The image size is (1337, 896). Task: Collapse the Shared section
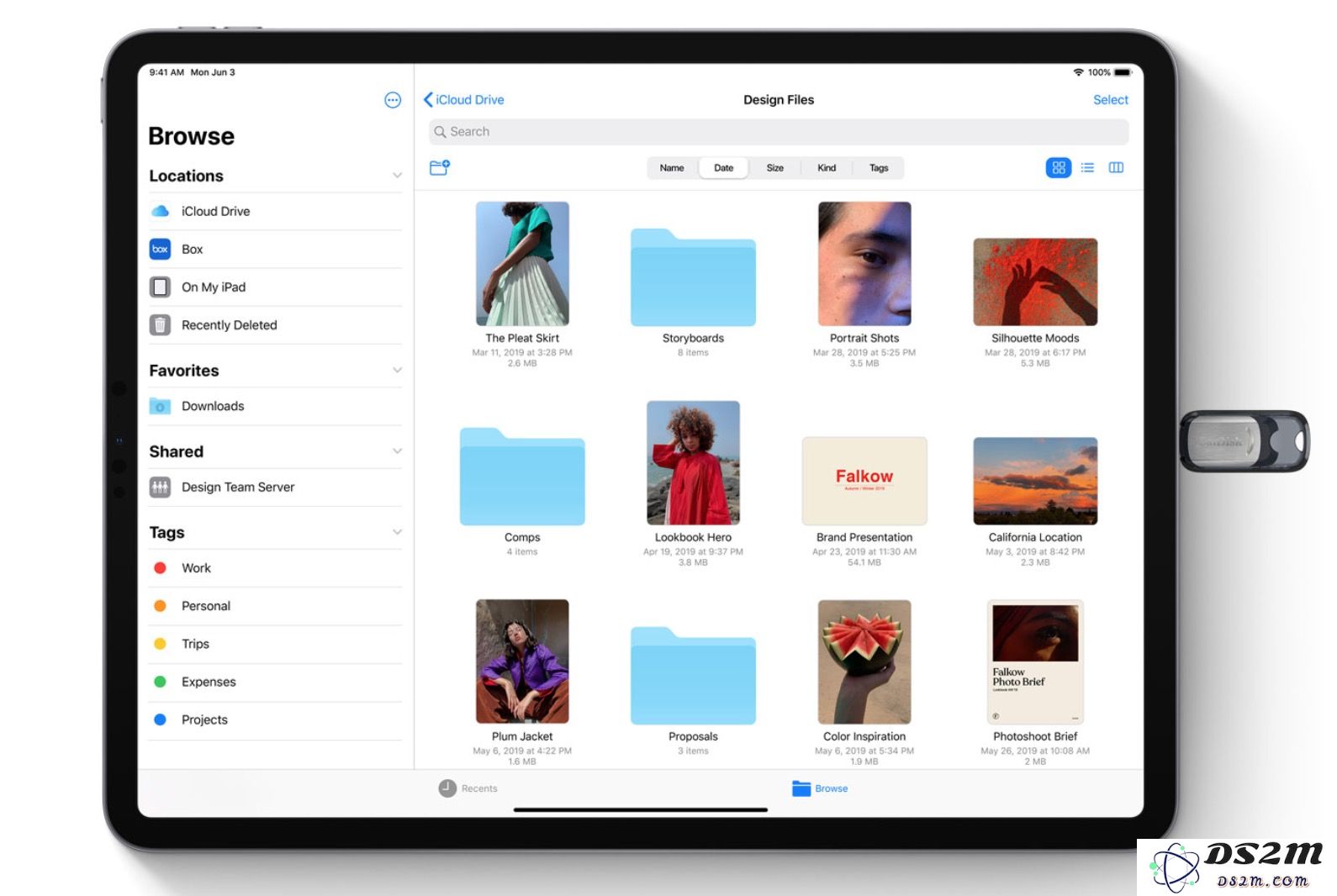(397, 451)
